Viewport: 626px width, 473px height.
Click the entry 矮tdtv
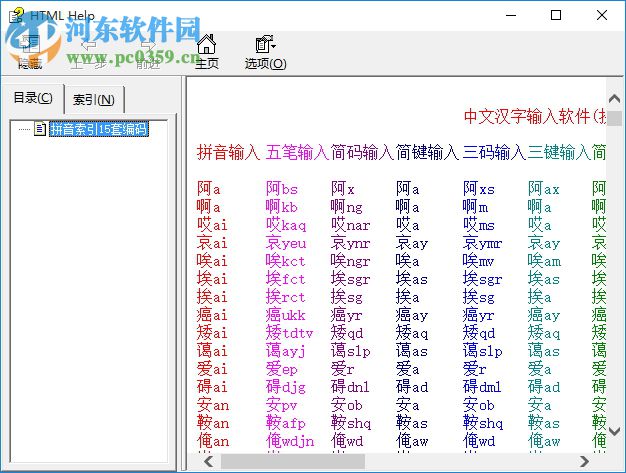point(290,332)
